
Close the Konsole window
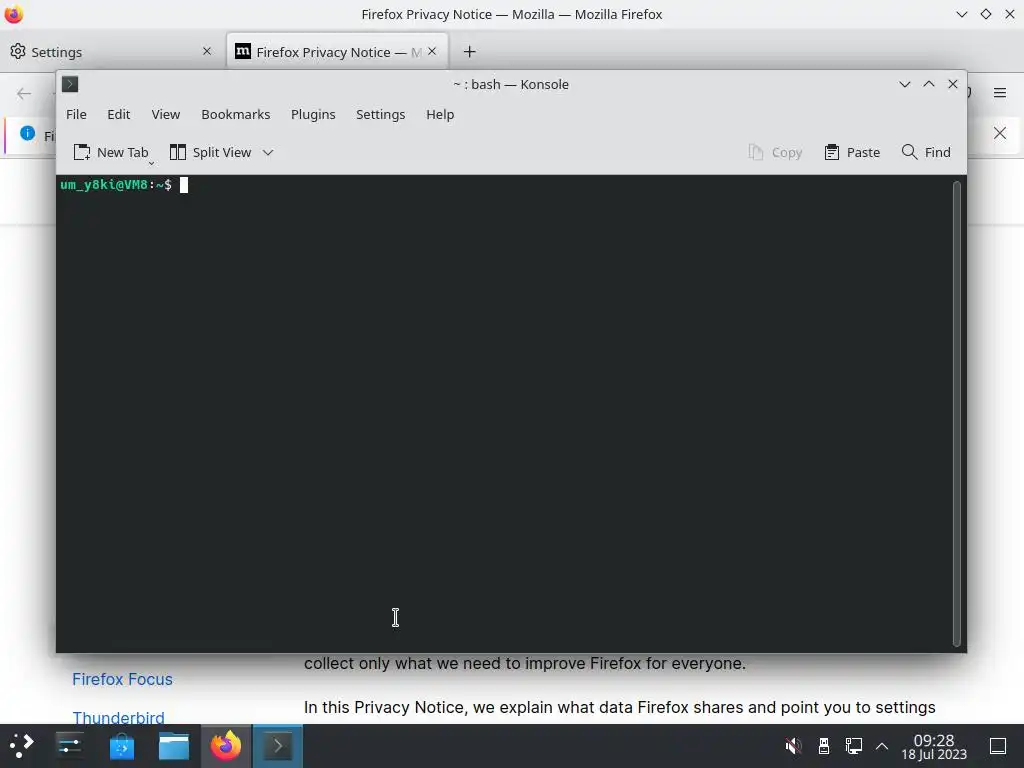[953, 84]
